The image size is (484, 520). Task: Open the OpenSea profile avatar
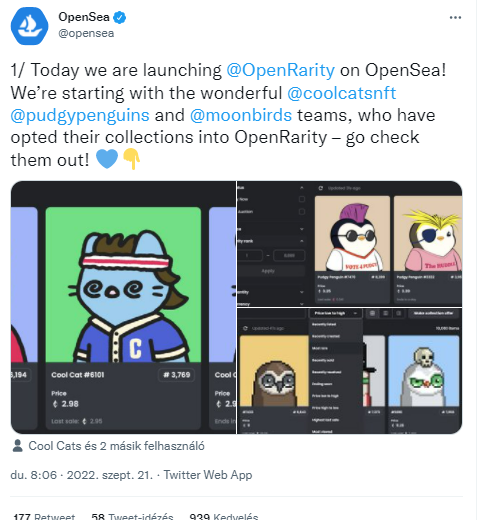29,26
